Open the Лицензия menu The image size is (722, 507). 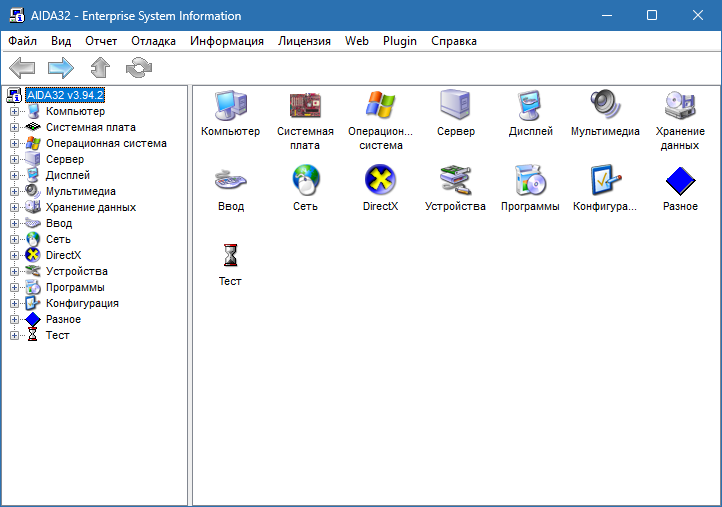pyautogui.click(x=304, y=41)
